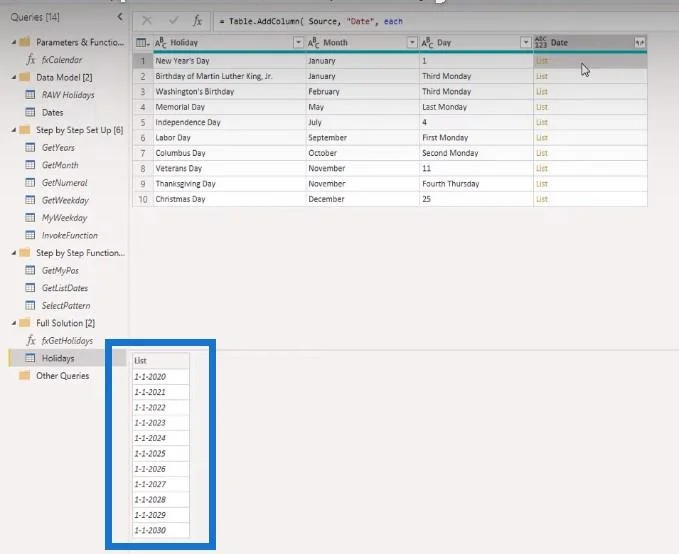Click the table menu icon at the grid corner

[x=142, y=42]
